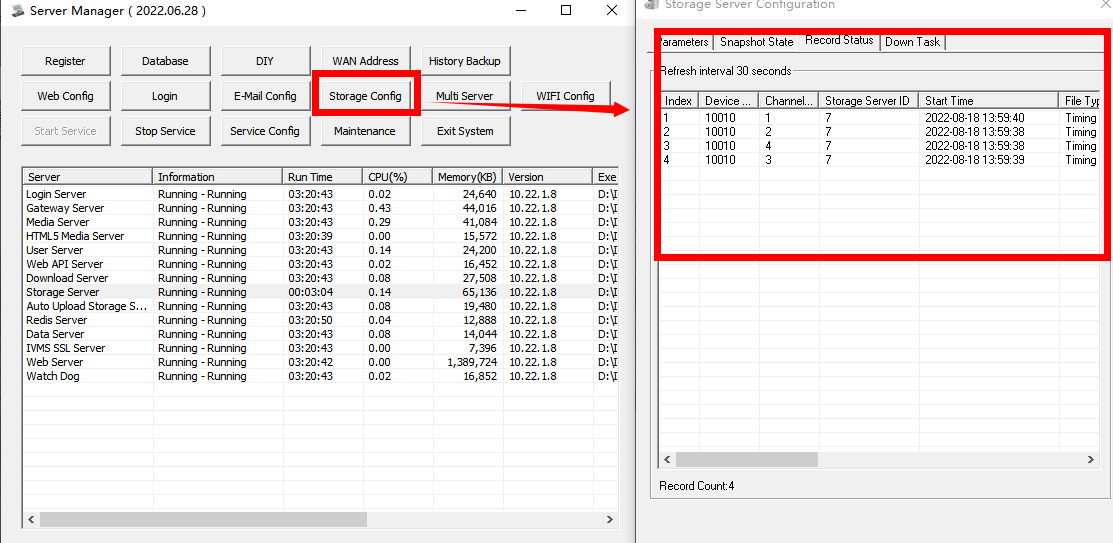Click the Server Manager title bar icon
The height and width of the screenshot is (543, 1113).
pyautogui.click(x=17, y=11)
